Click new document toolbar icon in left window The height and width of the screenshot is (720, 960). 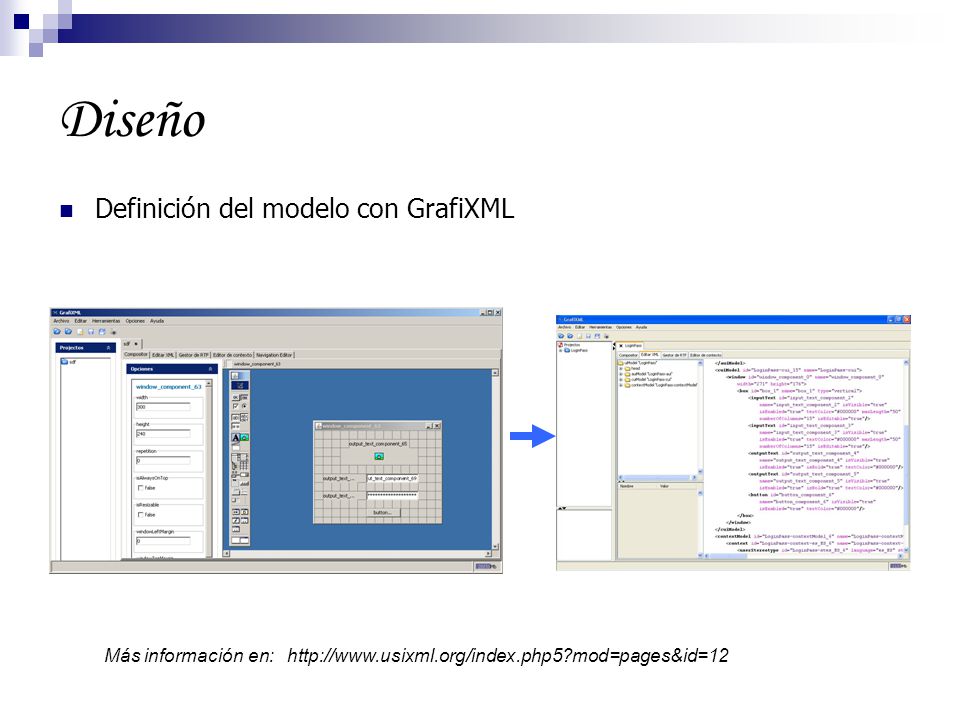tap(80, 331)
